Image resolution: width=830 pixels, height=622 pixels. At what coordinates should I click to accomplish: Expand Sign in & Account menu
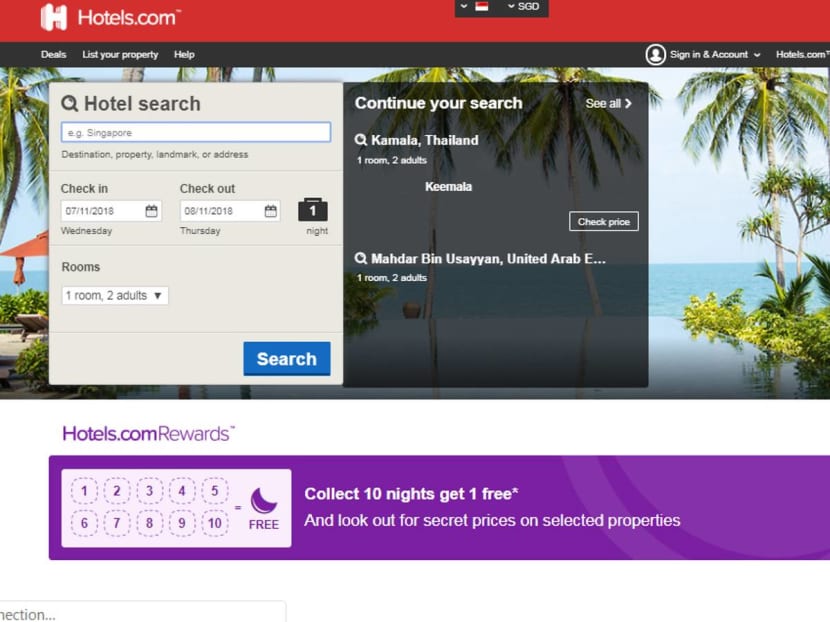[715, 55]
